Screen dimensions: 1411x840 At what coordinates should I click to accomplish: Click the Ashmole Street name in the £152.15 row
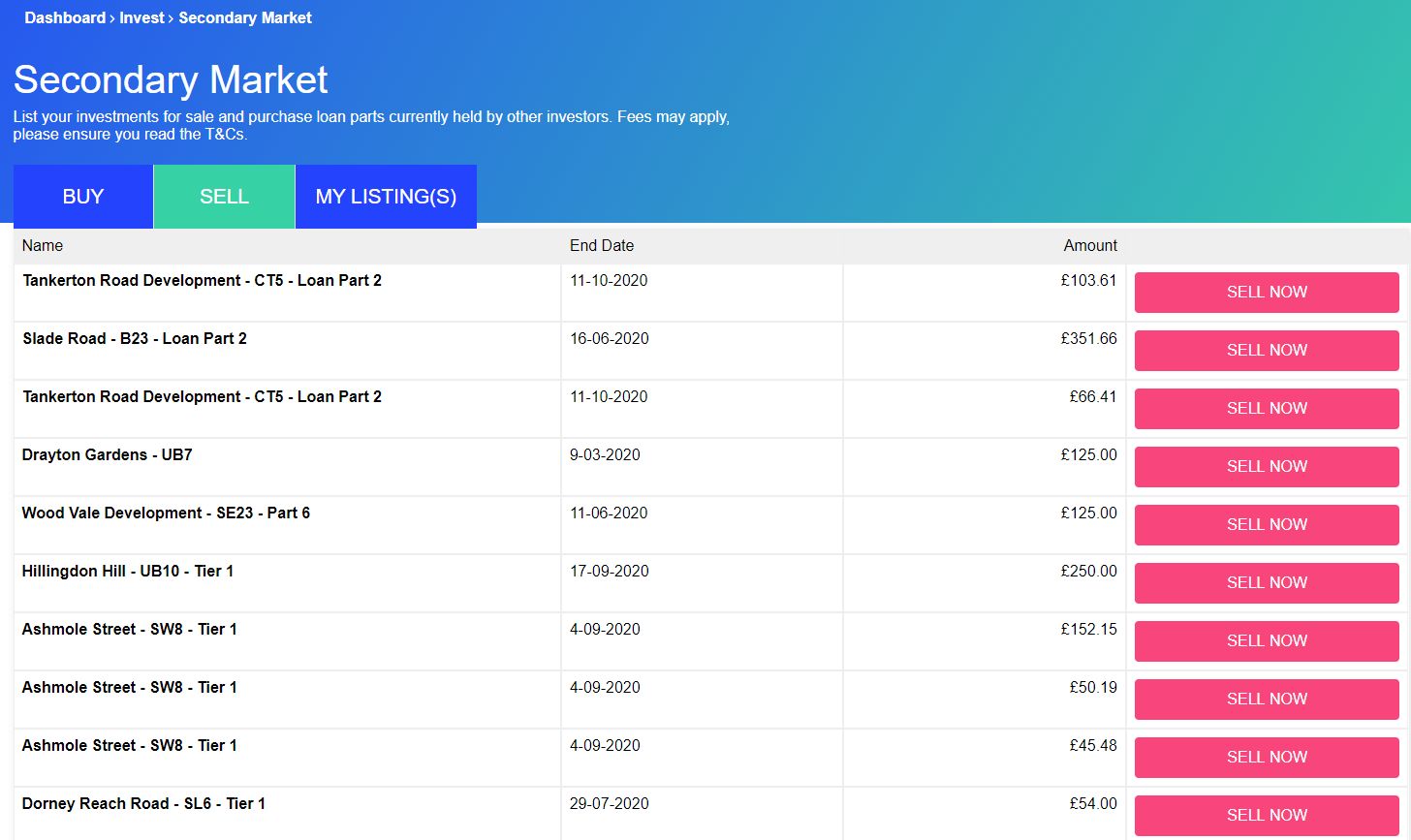(x=130, y=630)
